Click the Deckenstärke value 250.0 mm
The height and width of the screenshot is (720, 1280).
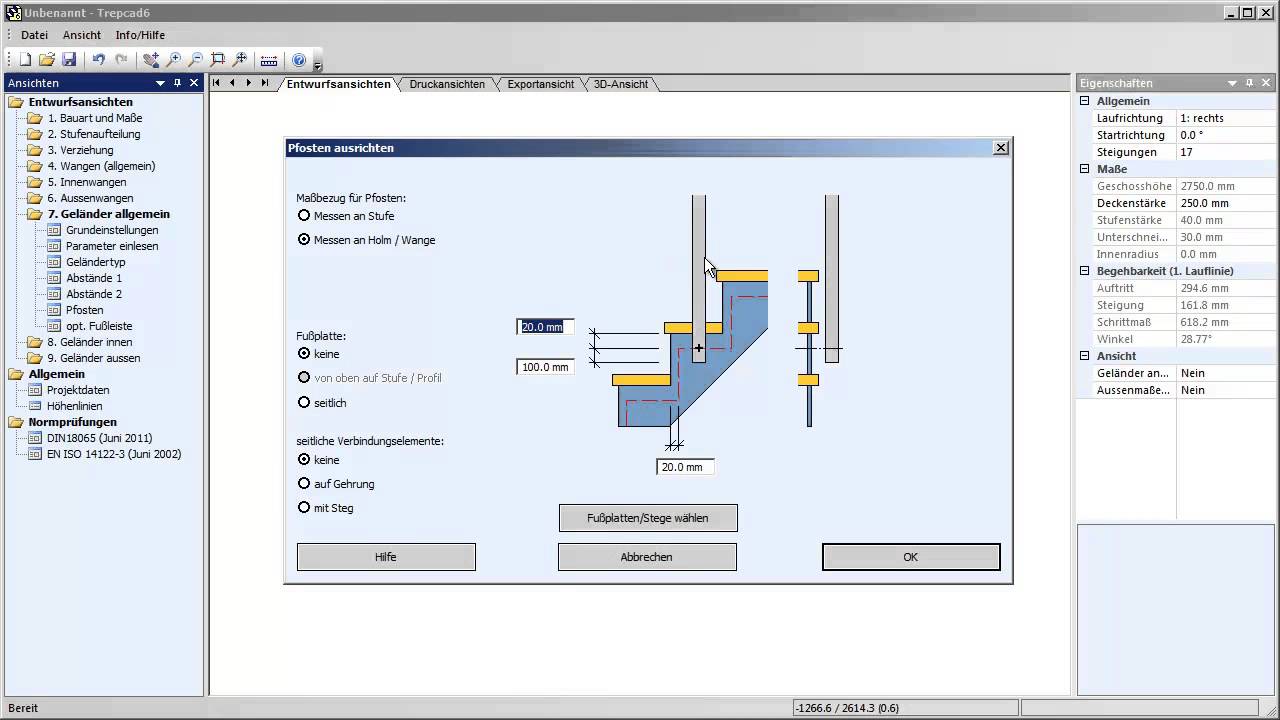1226,203
